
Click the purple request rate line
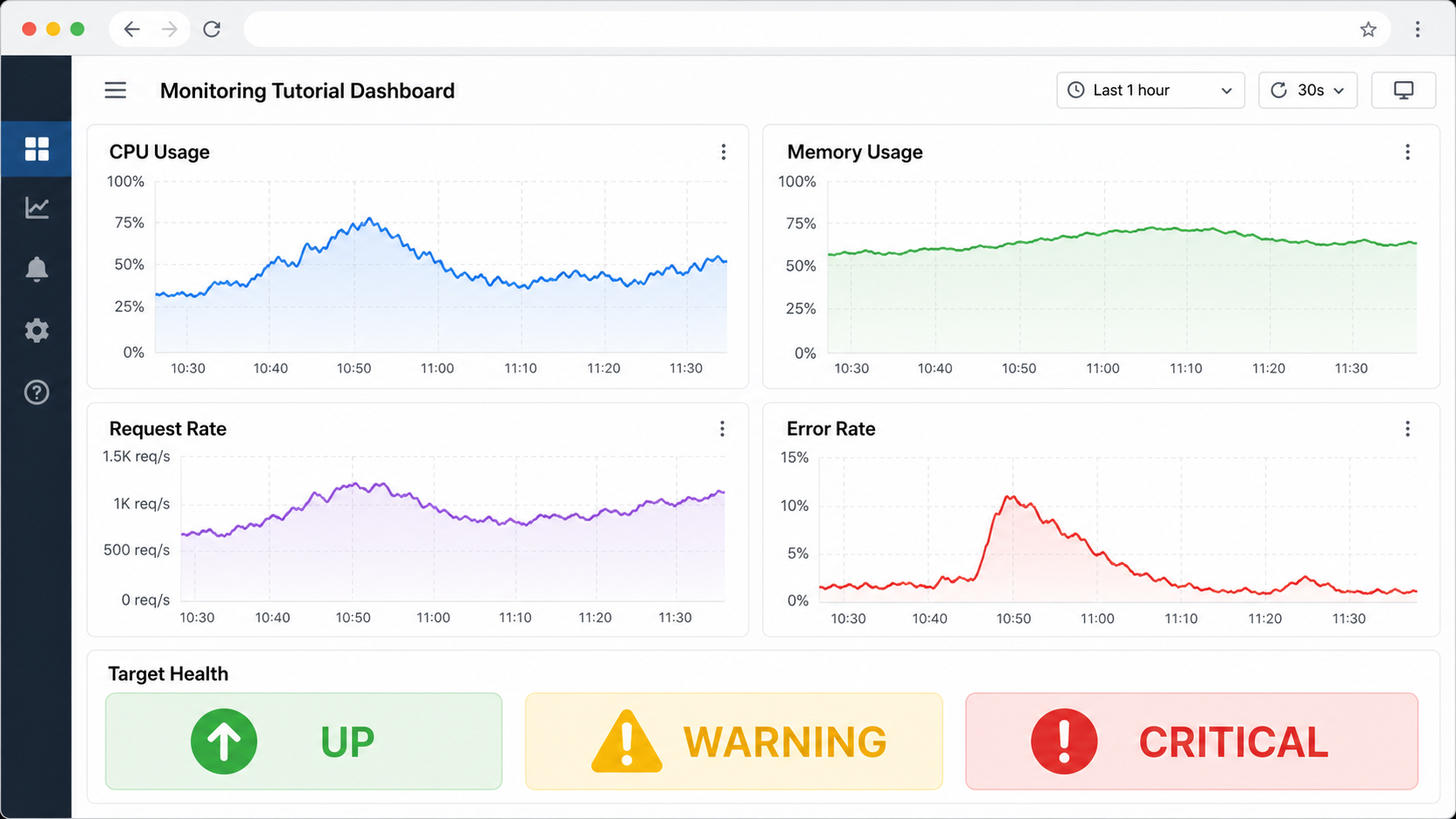tap(453, 514)
